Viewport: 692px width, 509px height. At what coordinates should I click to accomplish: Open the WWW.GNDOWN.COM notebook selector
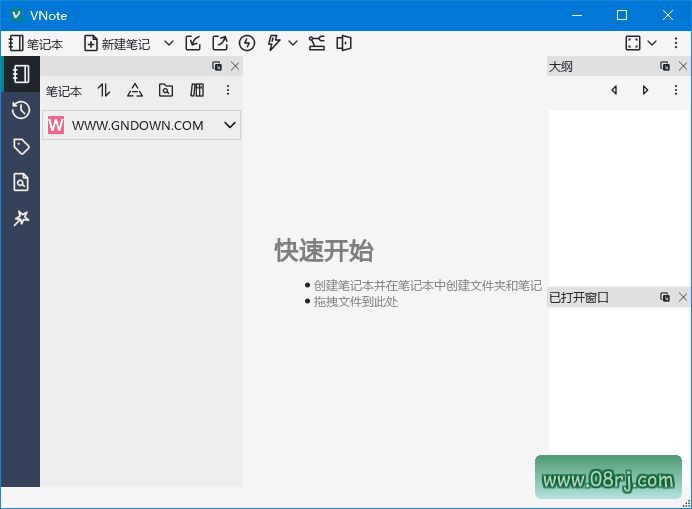(141, 125)
